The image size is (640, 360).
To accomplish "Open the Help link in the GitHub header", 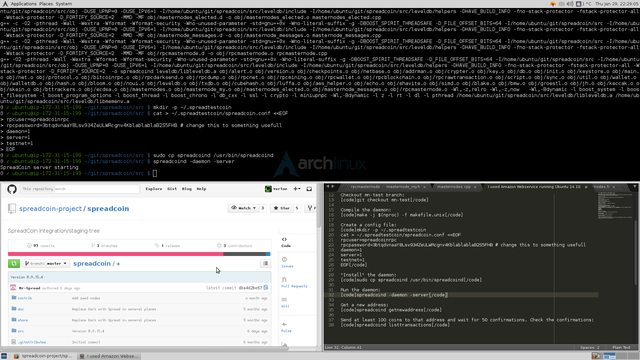I will pyautogui.click(x=201, y=189).
